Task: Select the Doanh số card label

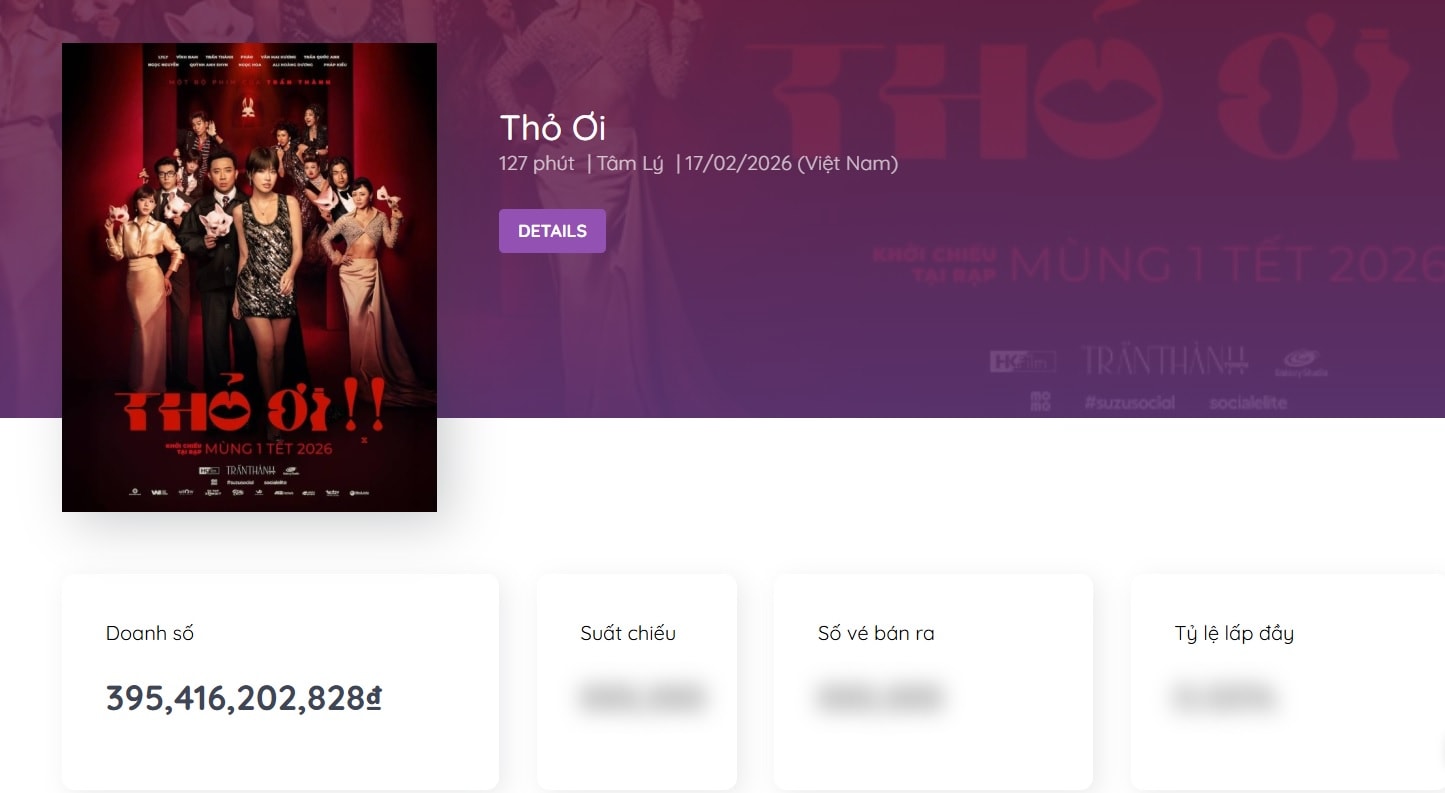Action: coord(150,633)
